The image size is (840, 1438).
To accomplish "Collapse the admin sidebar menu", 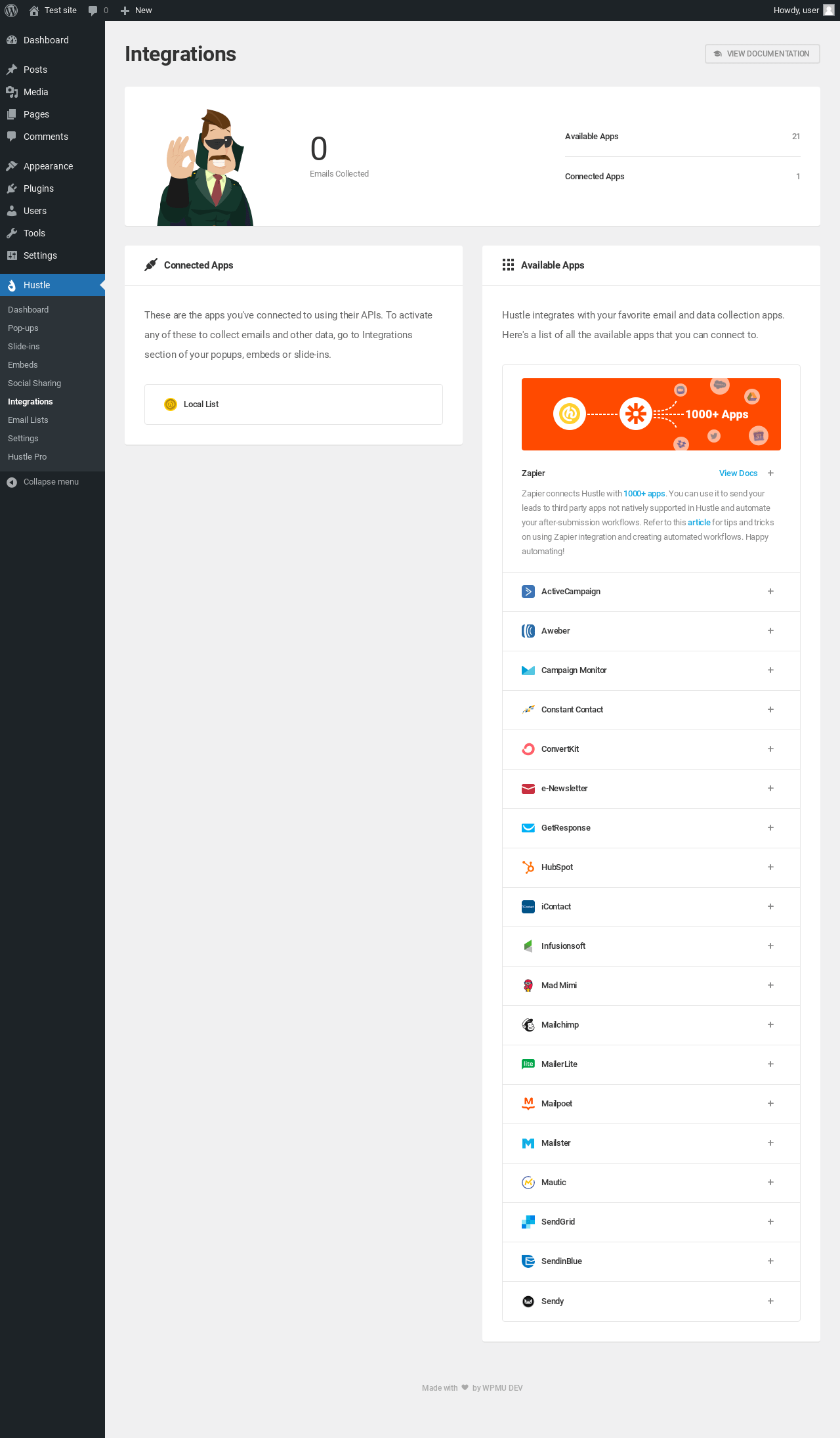I will (52, 482).
